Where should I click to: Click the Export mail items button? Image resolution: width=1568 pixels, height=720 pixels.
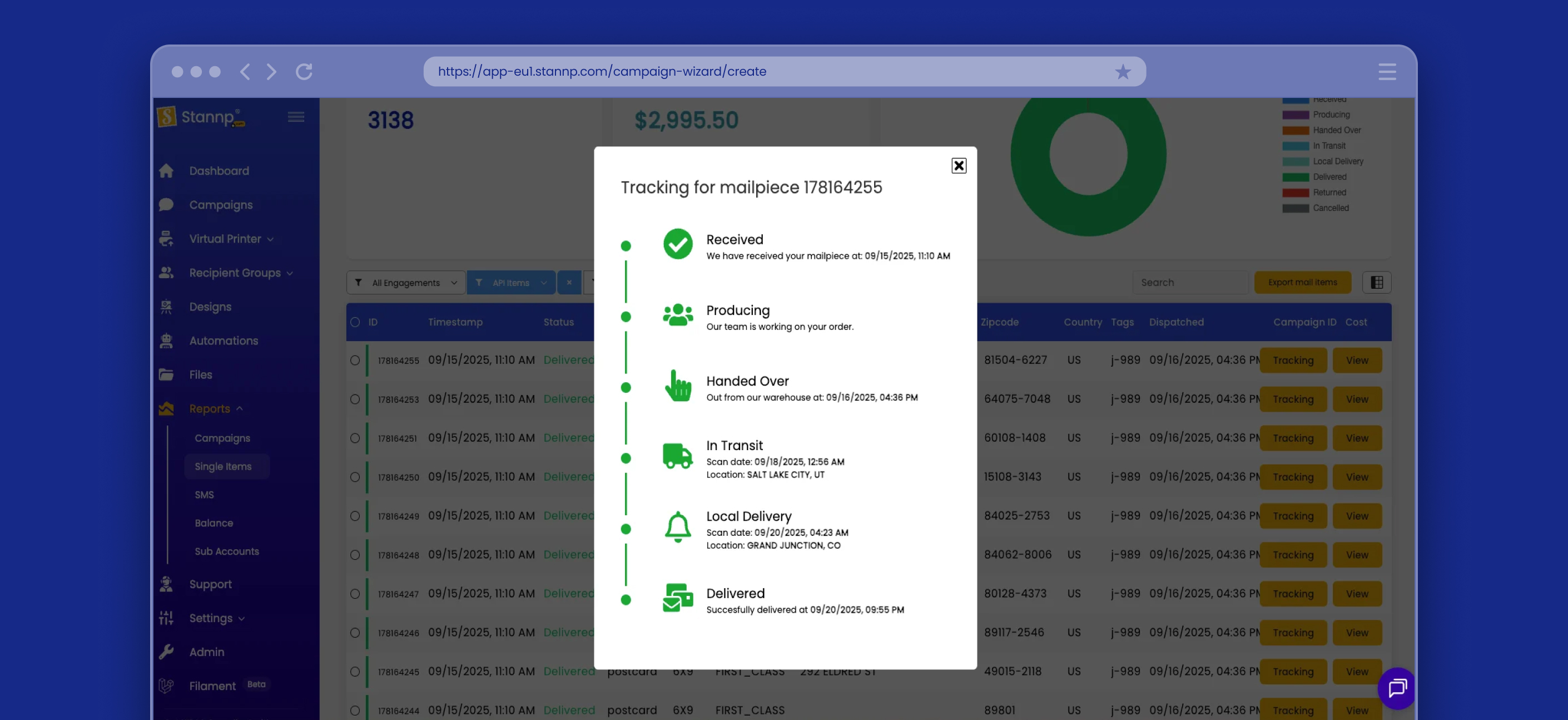[x=1302, y=283]
